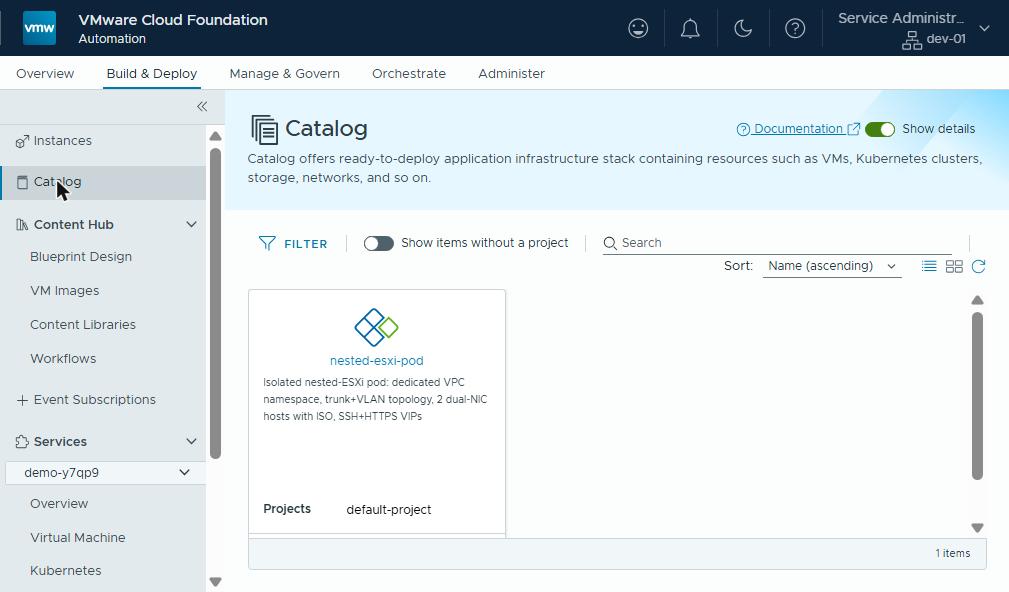The image size is (1009, 592).
Task: Enable Show items without a project
Action: point(378,243)
